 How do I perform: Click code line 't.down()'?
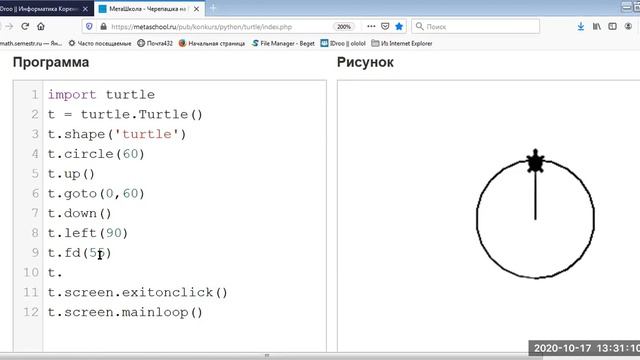(x=79, y=213)
